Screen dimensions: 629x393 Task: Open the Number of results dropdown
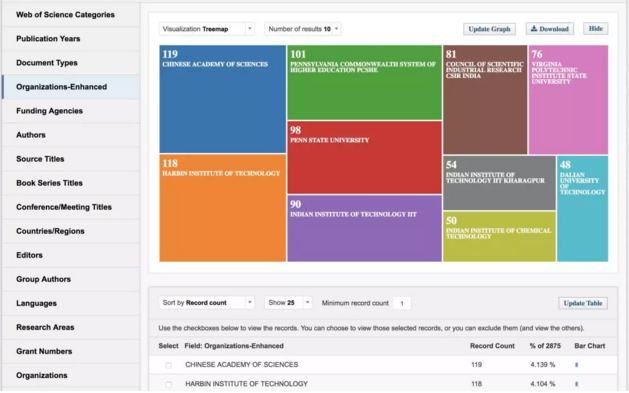[x=302, y=29]
